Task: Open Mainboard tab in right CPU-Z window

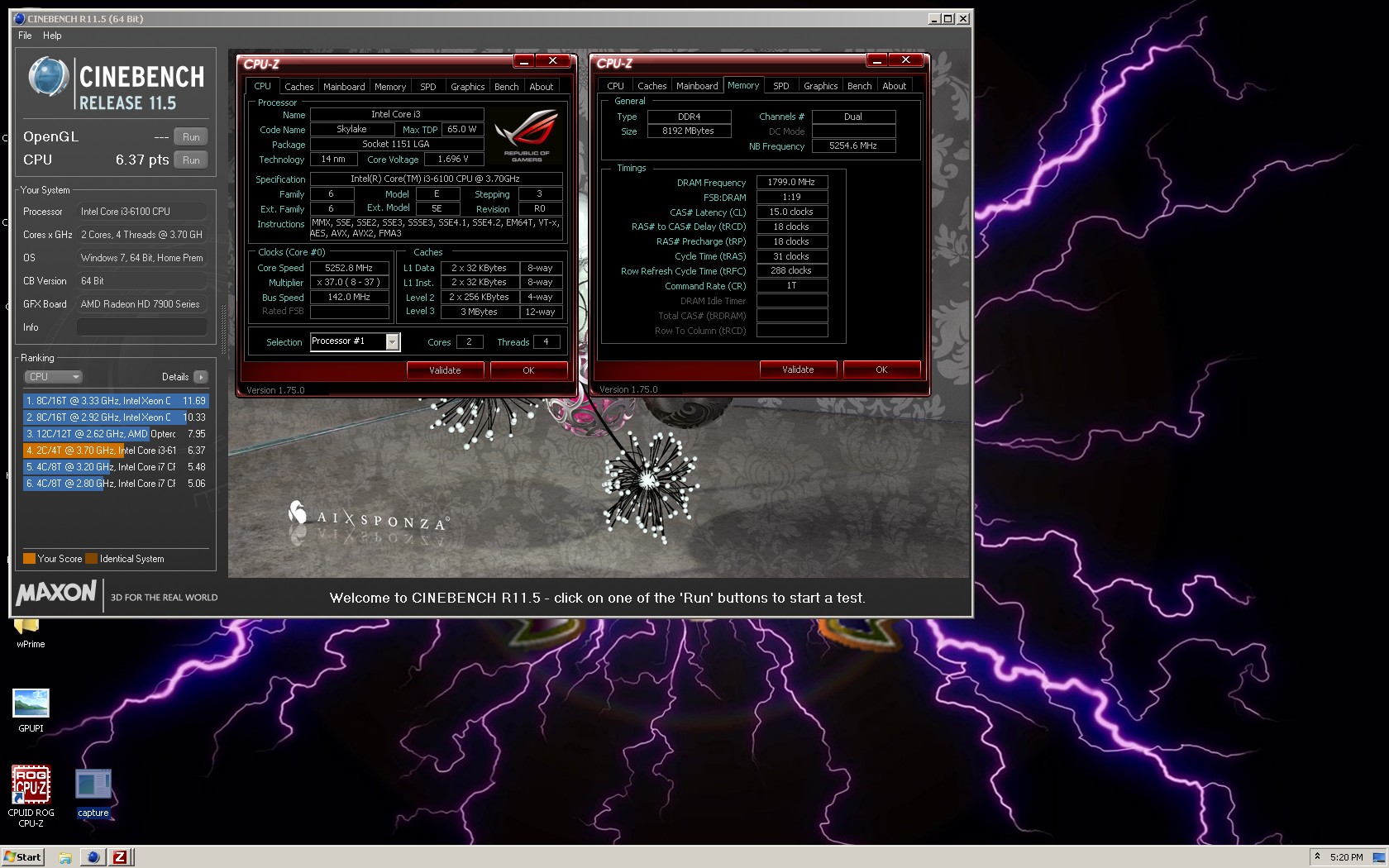Action: coord(697,86)
